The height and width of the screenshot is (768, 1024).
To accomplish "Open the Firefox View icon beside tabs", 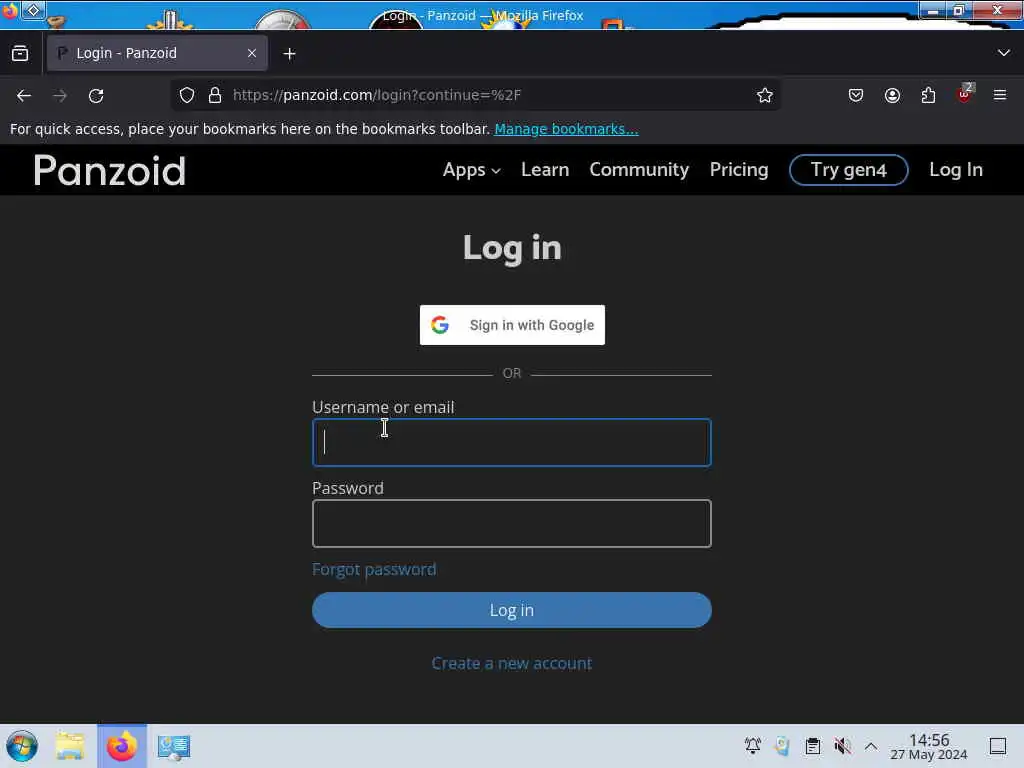I will pos(20,54).
